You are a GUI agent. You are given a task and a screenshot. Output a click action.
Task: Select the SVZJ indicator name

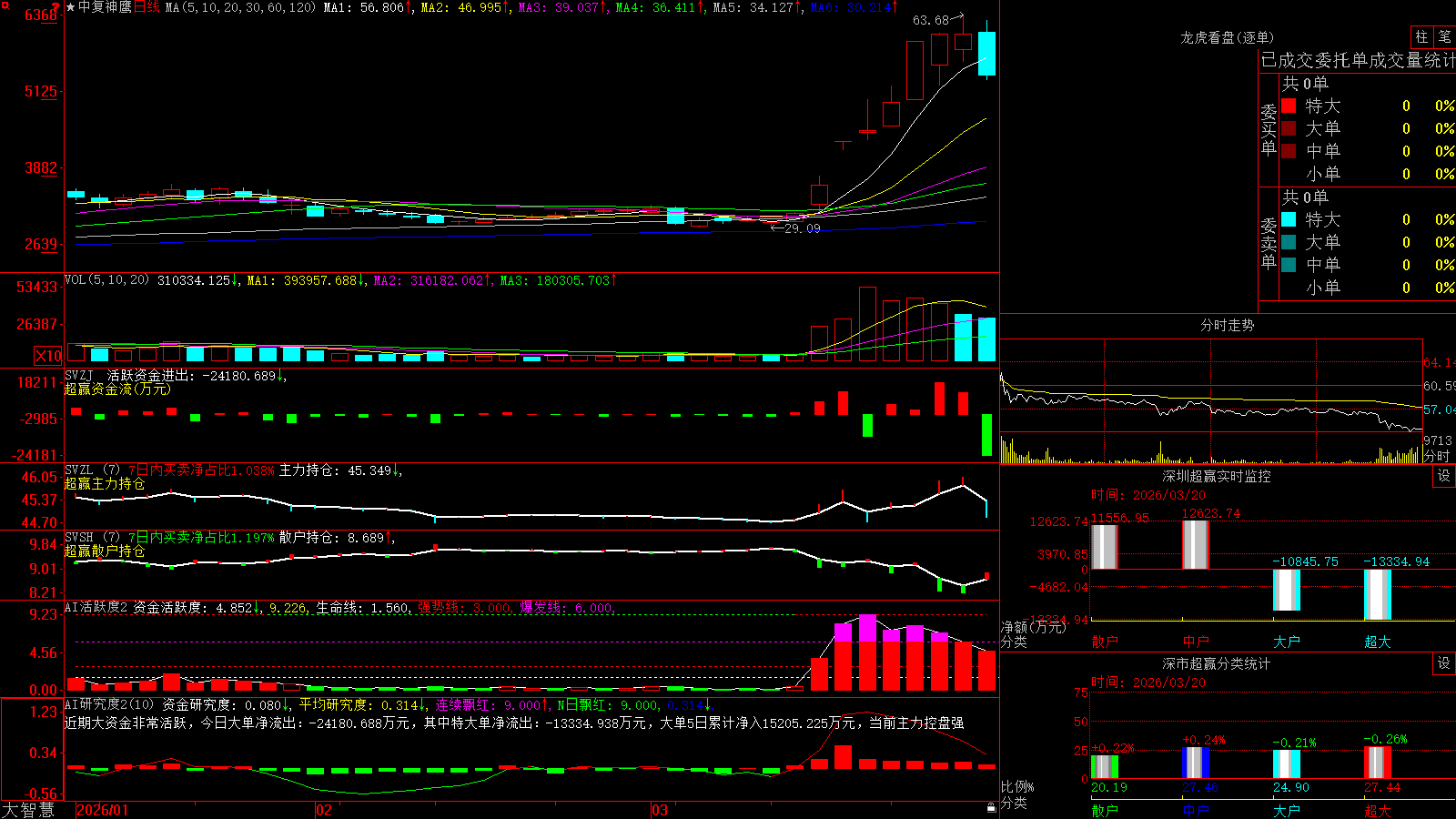pos(79,376)
